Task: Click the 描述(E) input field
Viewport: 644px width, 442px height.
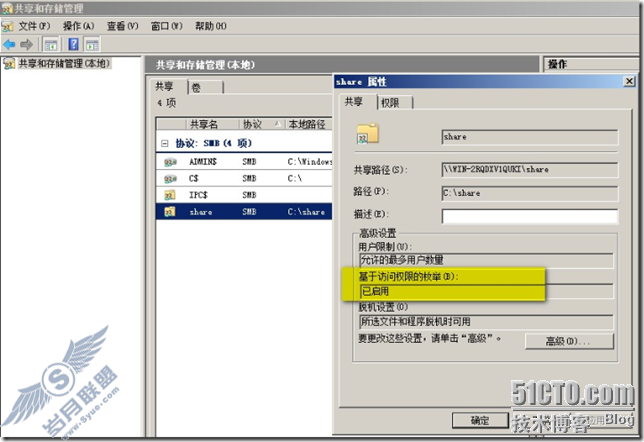Action: coord(529,216)
